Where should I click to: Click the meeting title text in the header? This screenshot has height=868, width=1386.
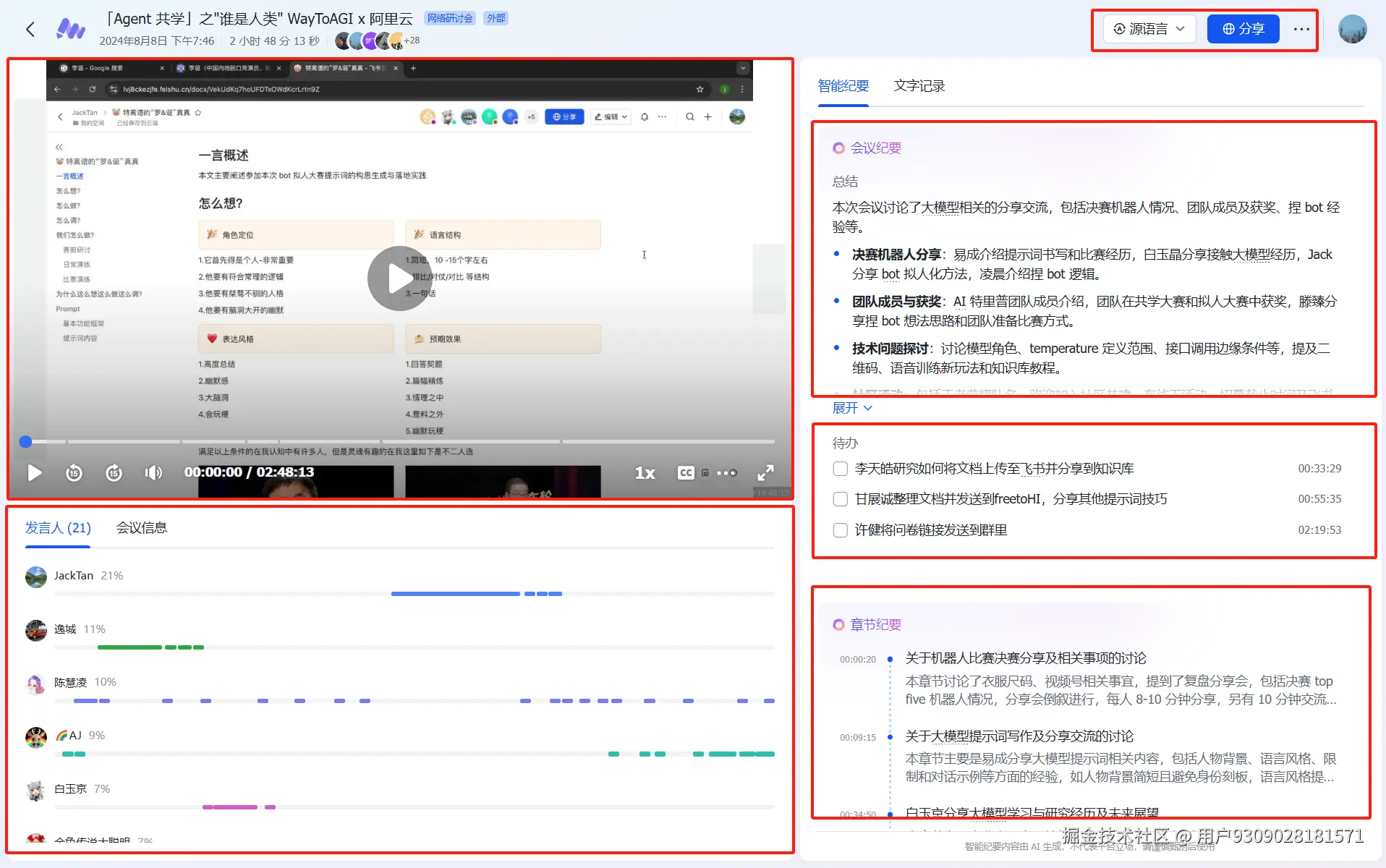260,19
